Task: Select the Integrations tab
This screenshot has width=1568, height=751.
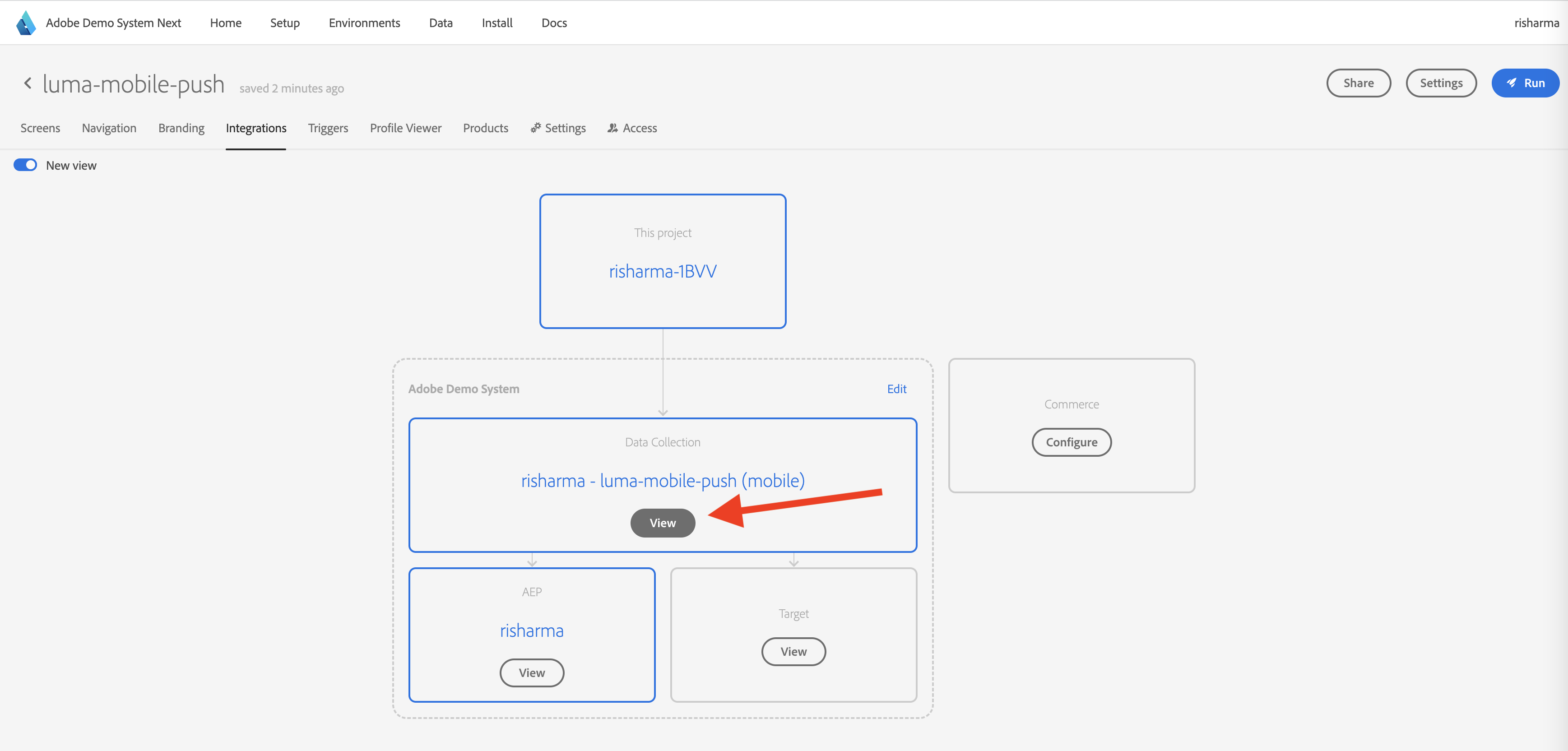Action: (255, 128)
